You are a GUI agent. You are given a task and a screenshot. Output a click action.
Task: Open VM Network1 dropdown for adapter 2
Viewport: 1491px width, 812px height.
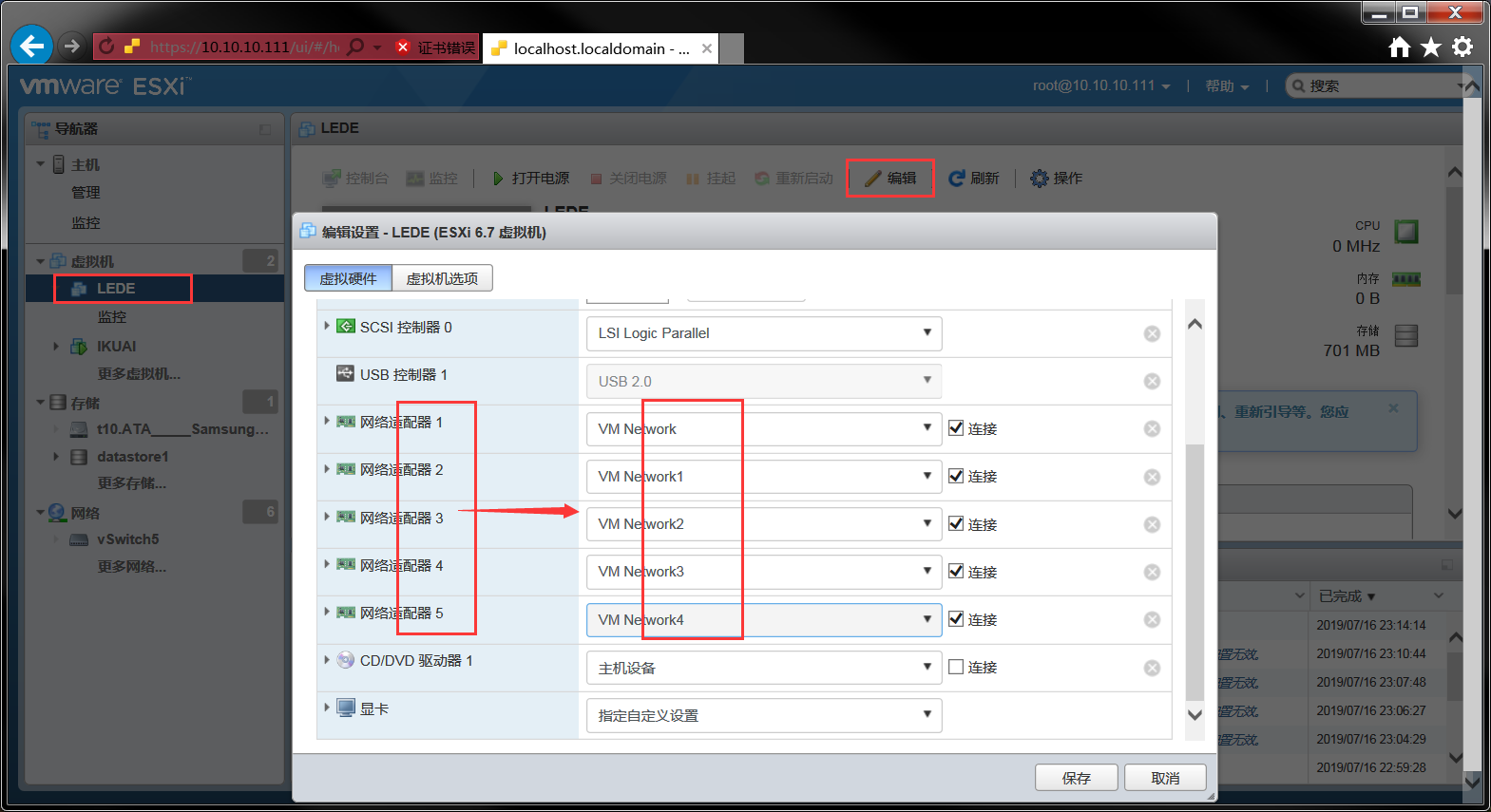tap(764, 477)
